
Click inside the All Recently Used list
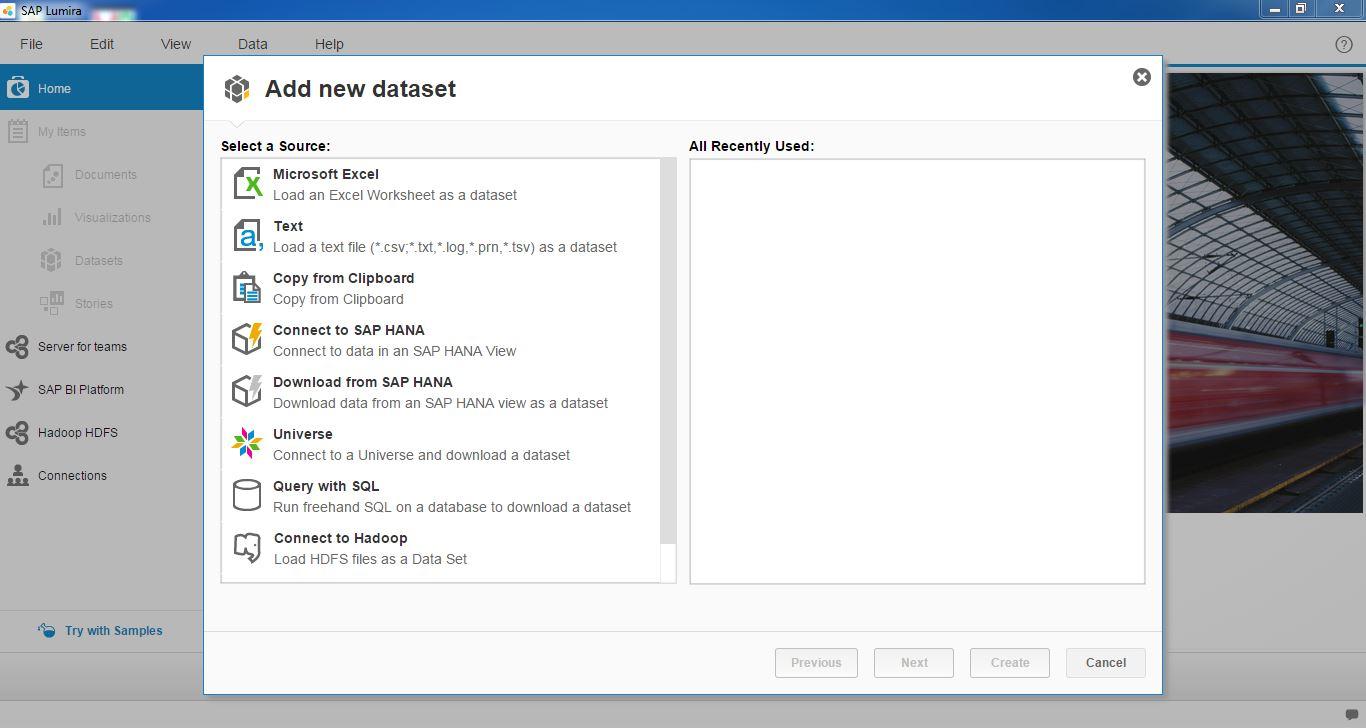tap(917, 371)
